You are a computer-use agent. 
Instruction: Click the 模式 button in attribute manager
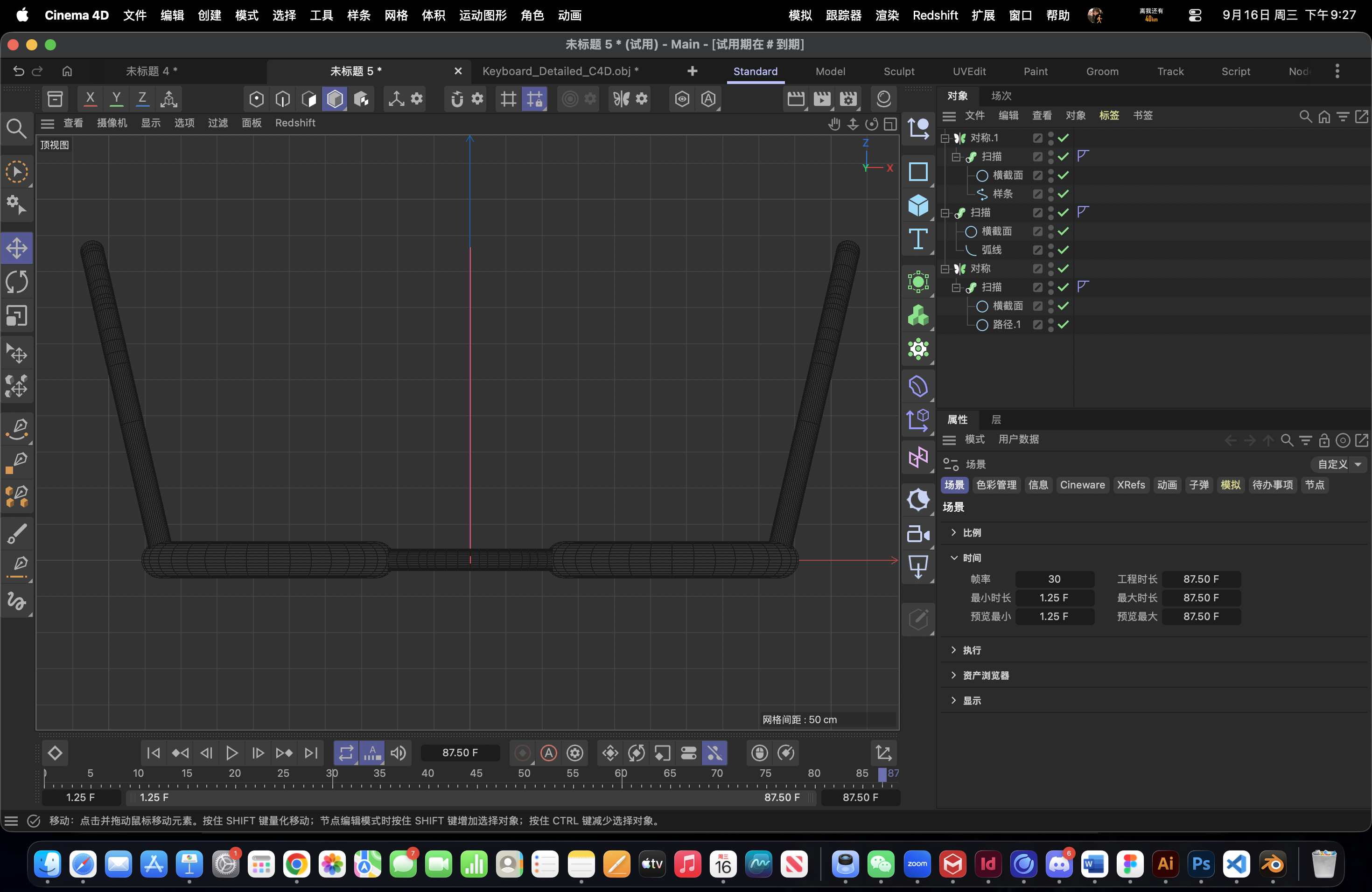[x=975, y=439]
